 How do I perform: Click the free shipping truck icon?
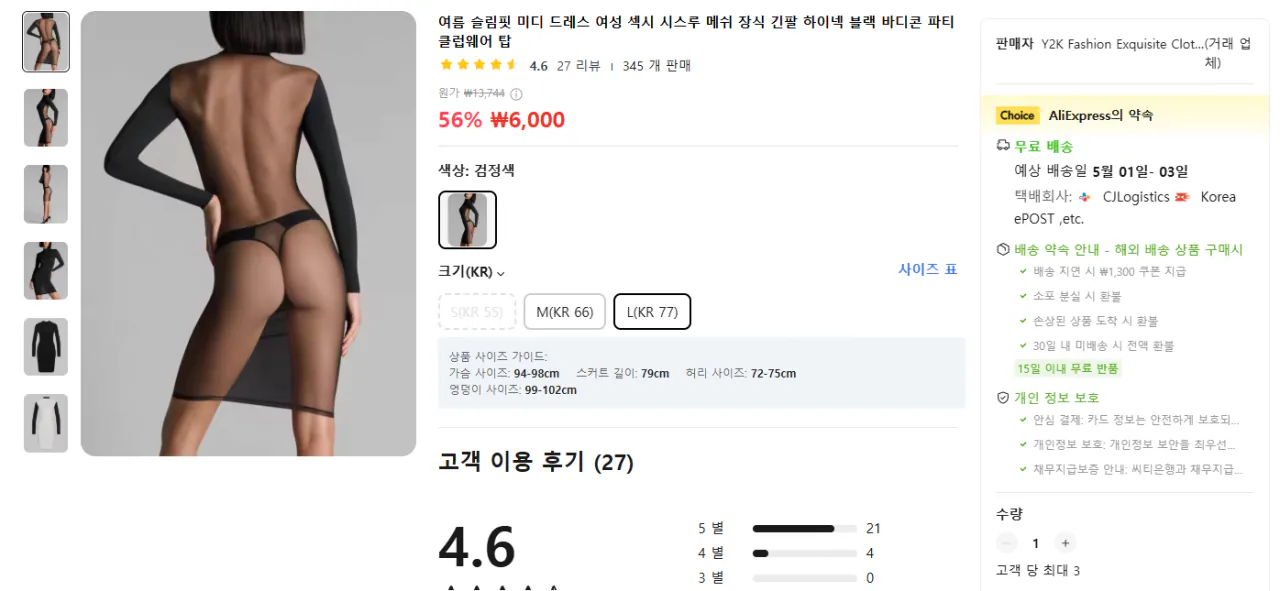[x=1003, y=146]
